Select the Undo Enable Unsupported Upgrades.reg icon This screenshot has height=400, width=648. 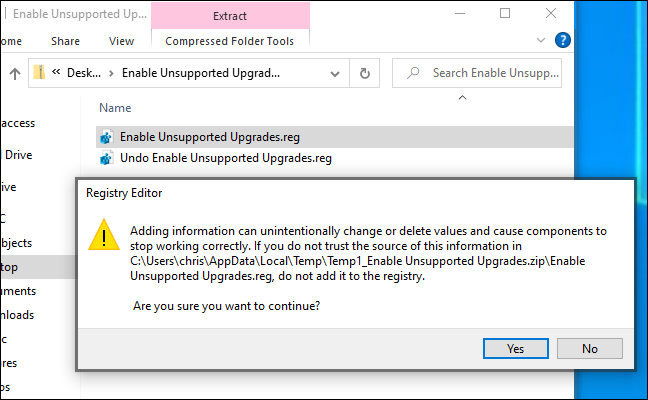106,157
